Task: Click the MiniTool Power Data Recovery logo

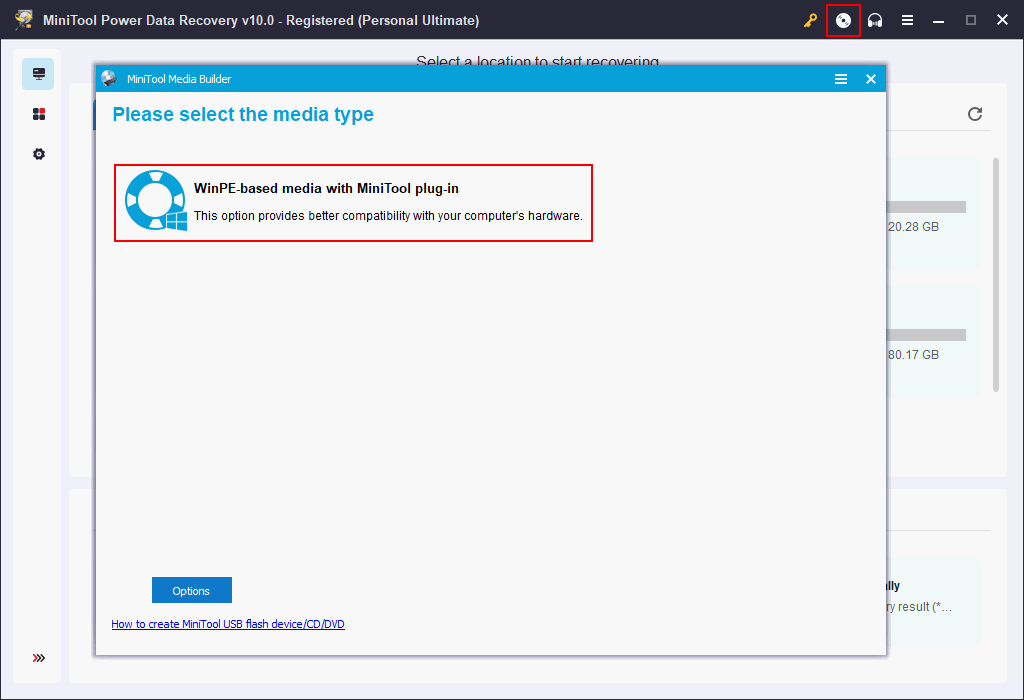Action: coord(24,20)
